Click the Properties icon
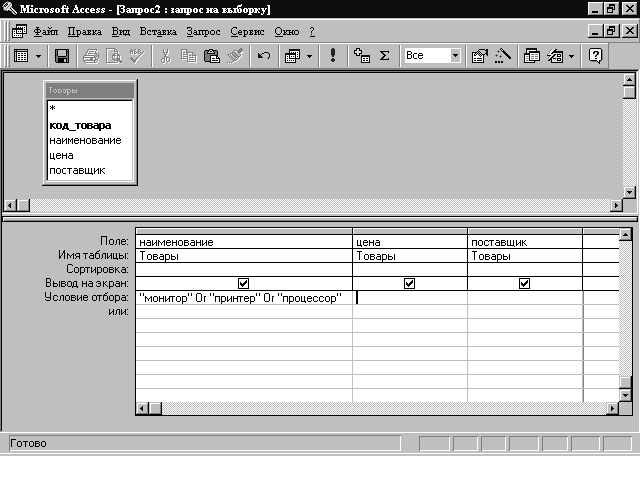This screenshot has width=640, height=480. tap(480, 56)
